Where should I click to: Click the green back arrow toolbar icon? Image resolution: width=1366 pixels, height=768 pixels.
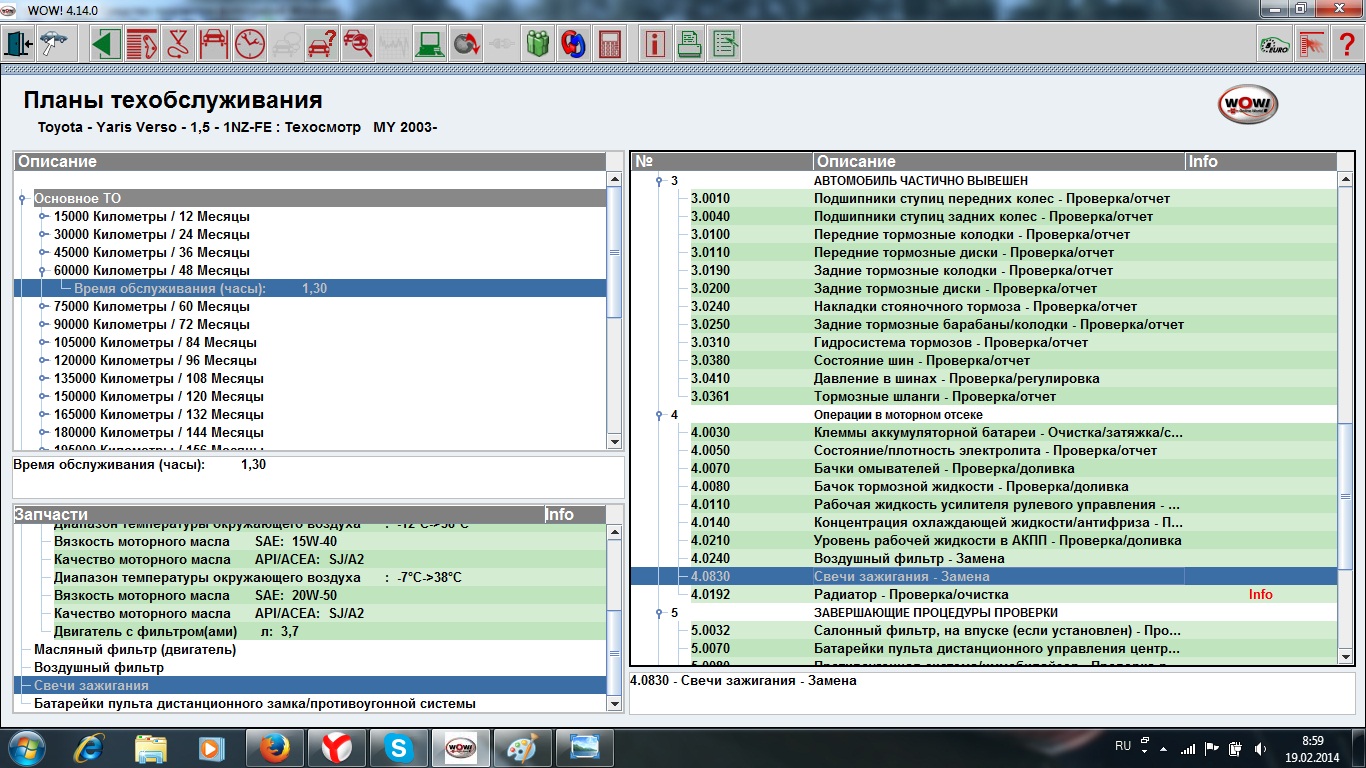(106, 44)
